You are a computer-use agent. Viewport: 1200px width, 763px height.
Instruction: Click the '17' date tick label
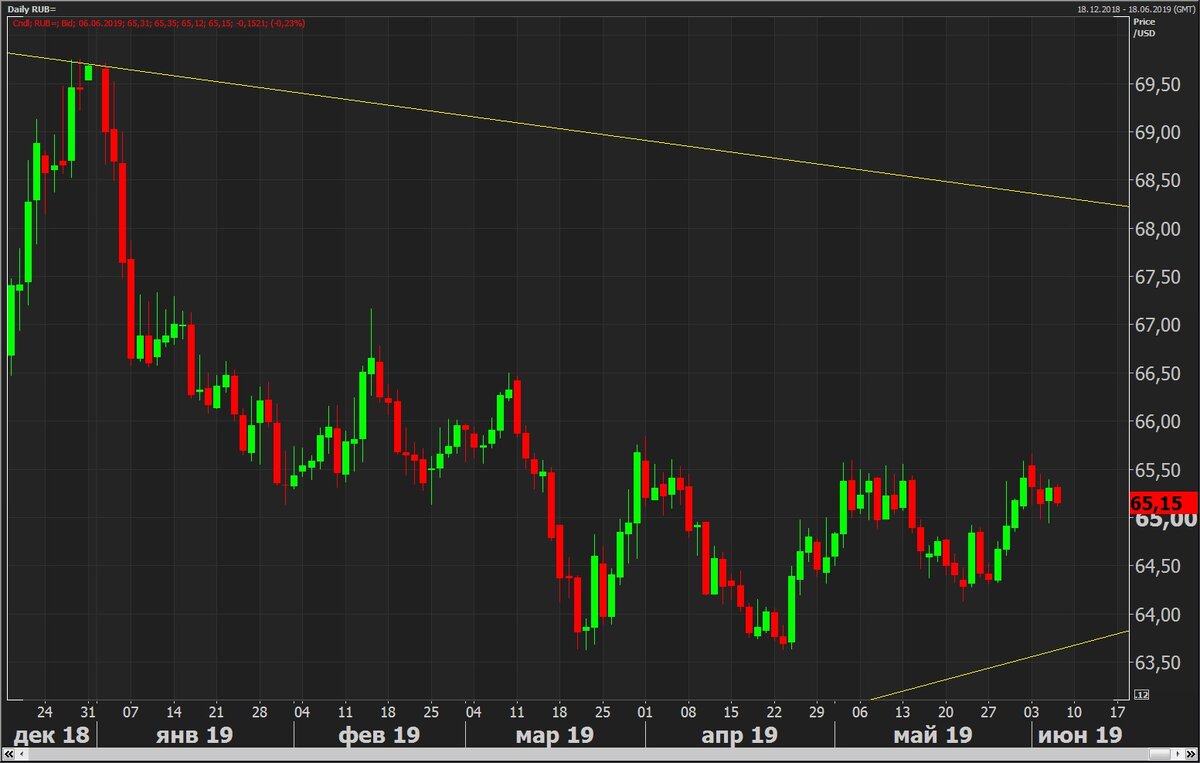[x=1117, y=712]
